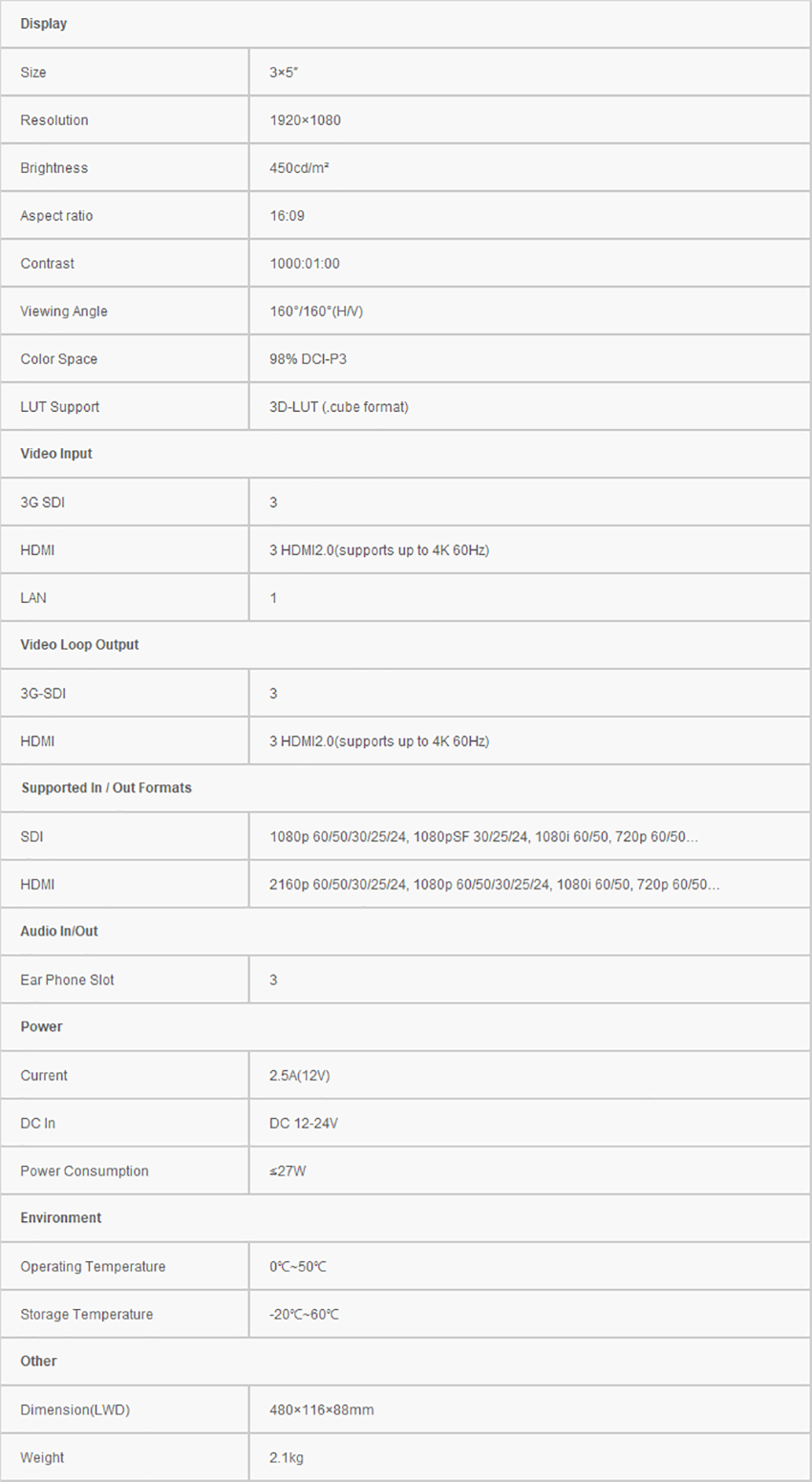The image size is (812, 1482).
Task: Click the 98% DCI-P3 value
Action: click(x=301, y=359)
